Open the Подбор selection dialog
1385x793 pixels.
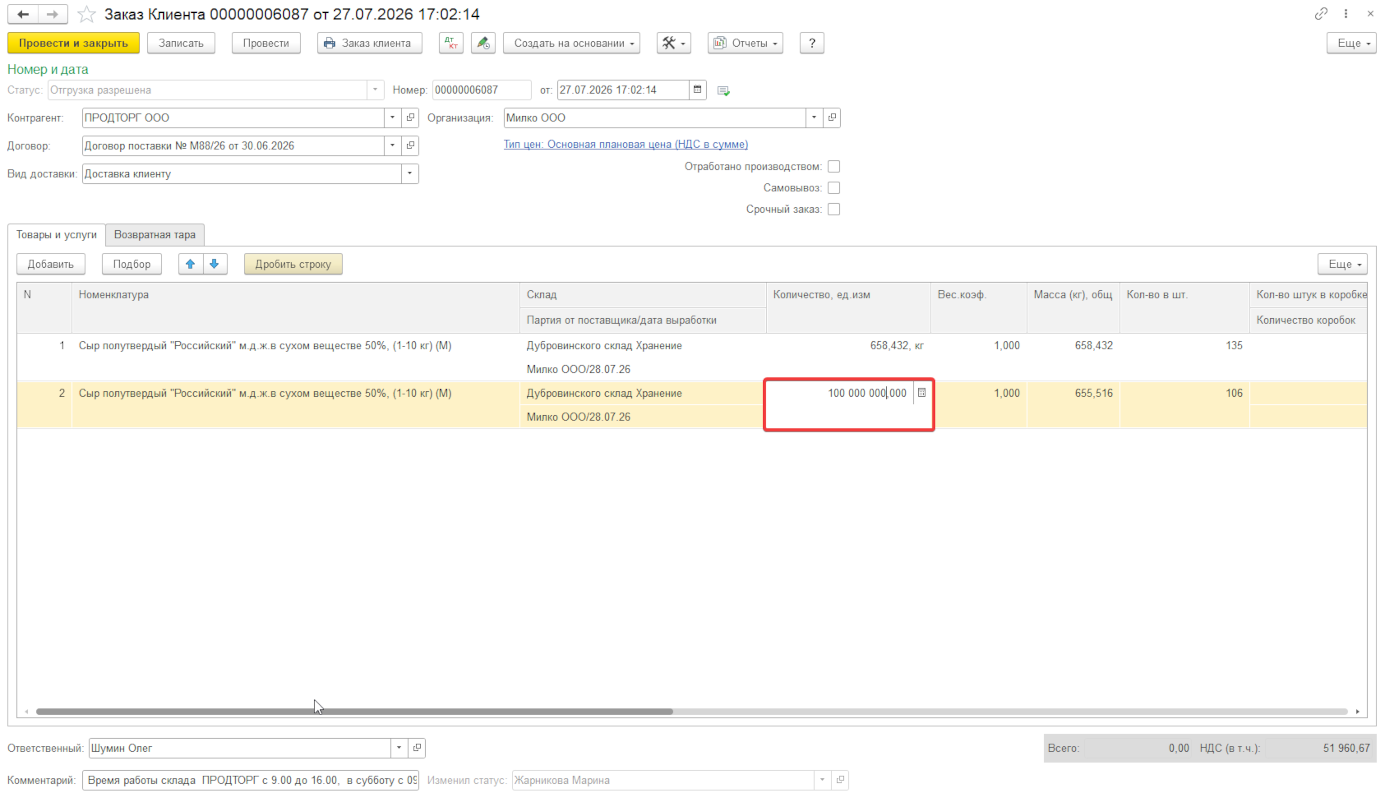pyautogui.click(x=132, y=264)
